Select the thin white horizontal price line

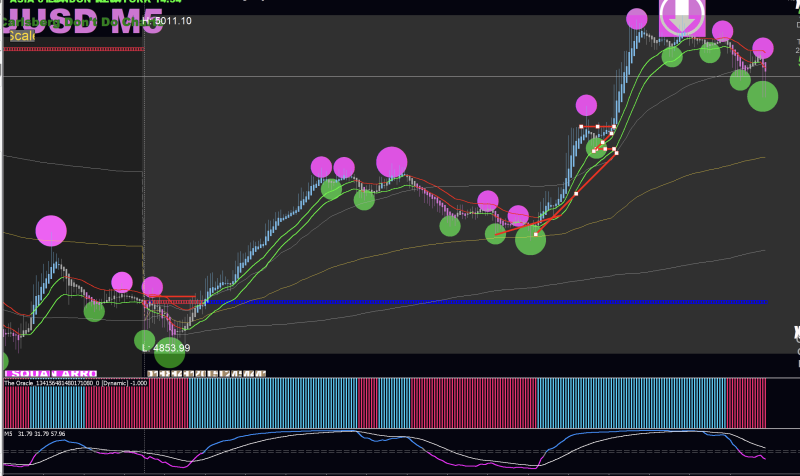pos(400,77)
